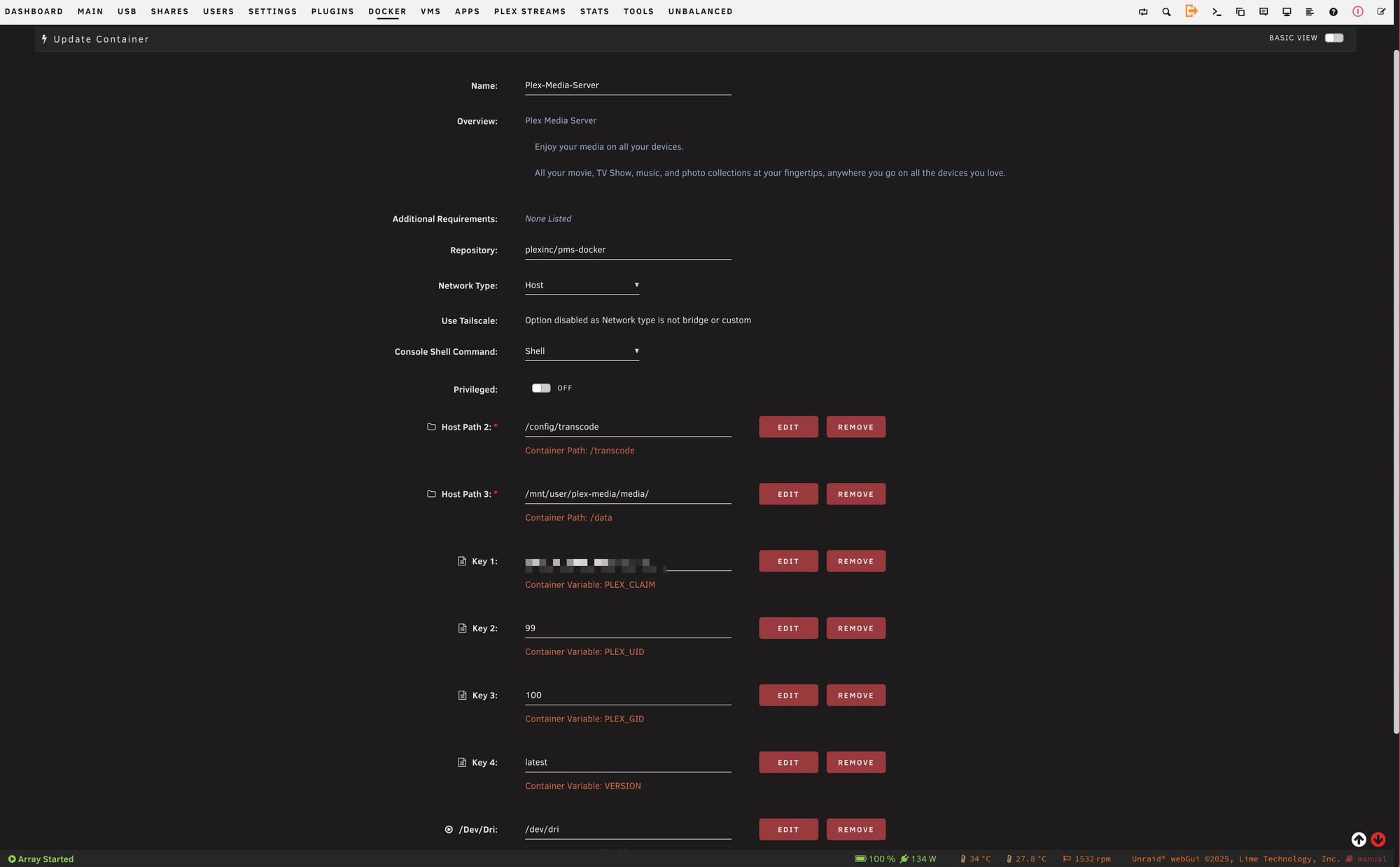Edit Host Path 3 entry

pos(788,494)
